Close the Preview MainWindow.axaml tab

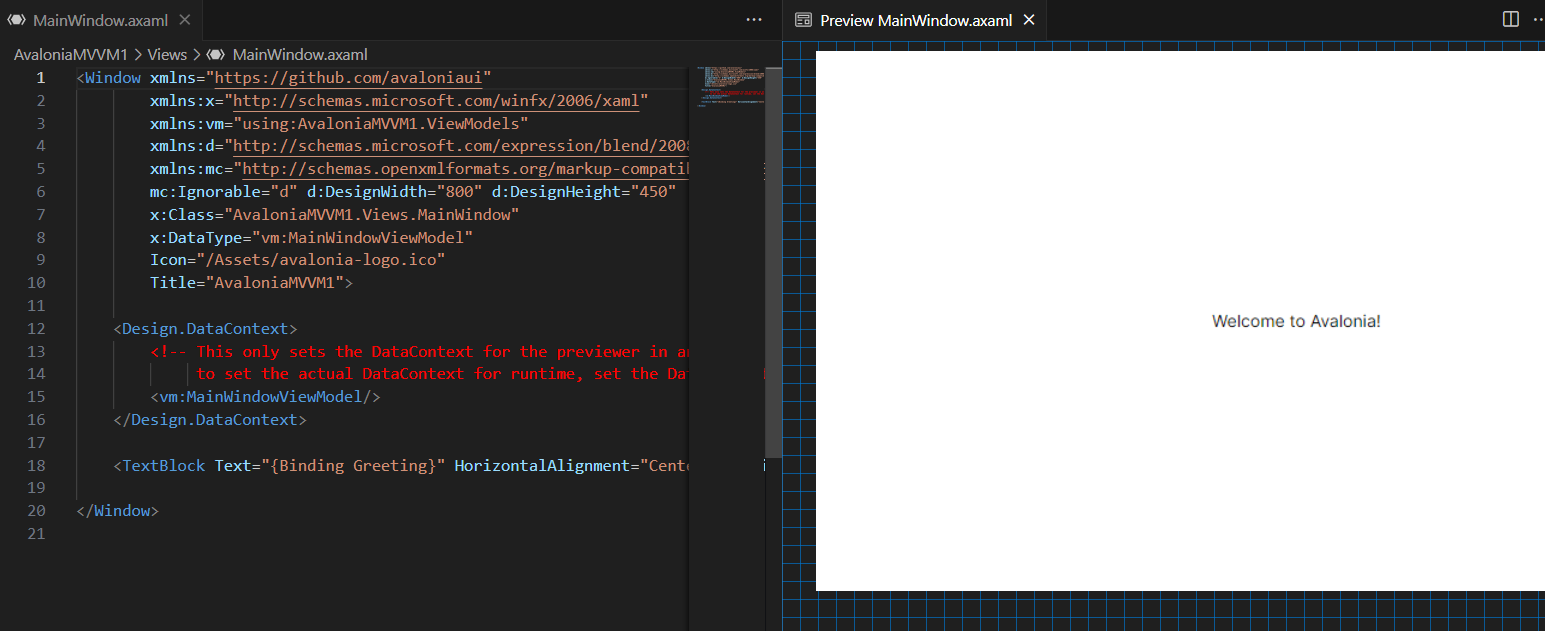[1029, 20]
